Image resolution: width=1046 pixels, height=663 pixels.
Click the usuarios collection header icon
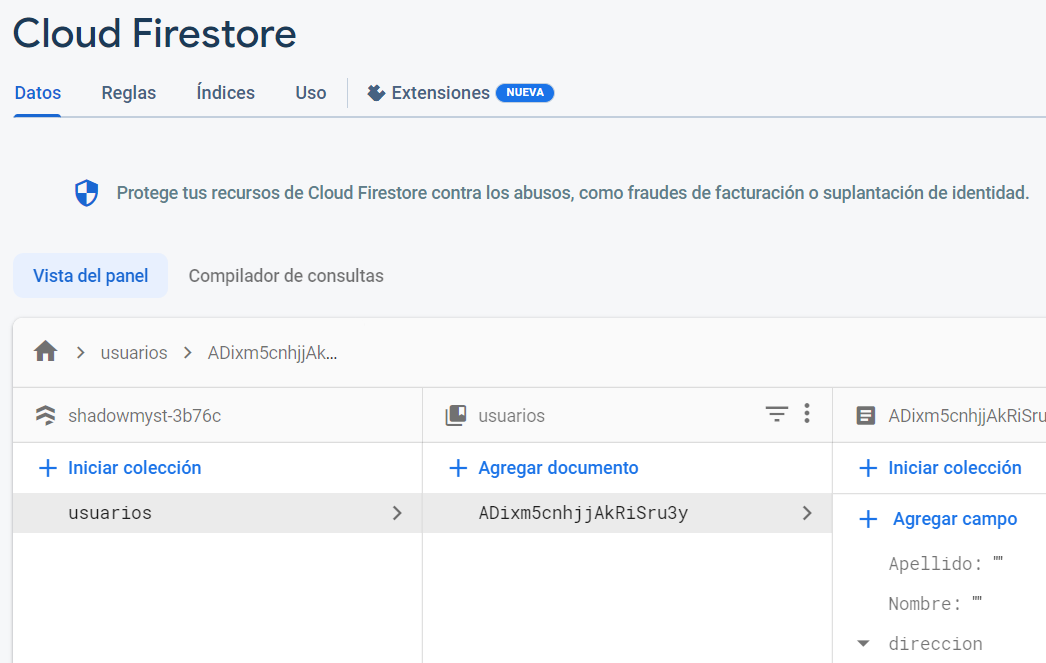[456, 415]
